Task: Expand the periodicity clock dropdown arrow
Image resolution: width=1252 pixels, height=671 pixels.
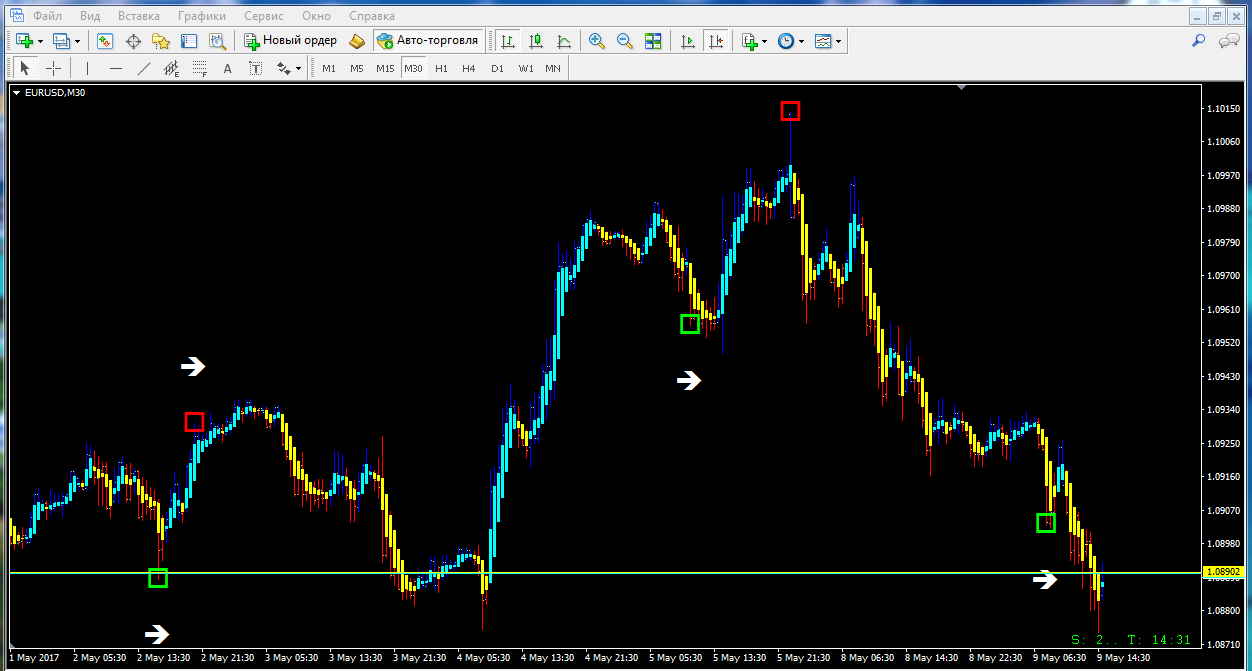Action: 802,41
